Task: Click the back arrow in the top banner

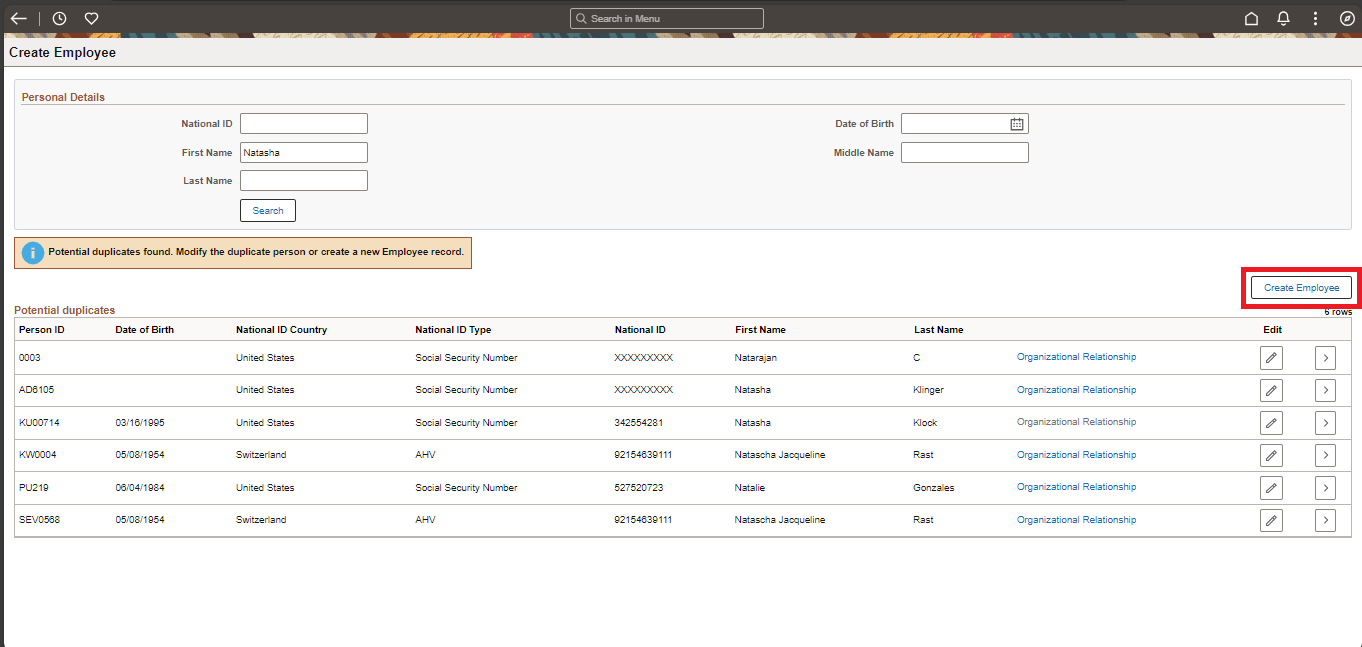Action: point(18,18)
